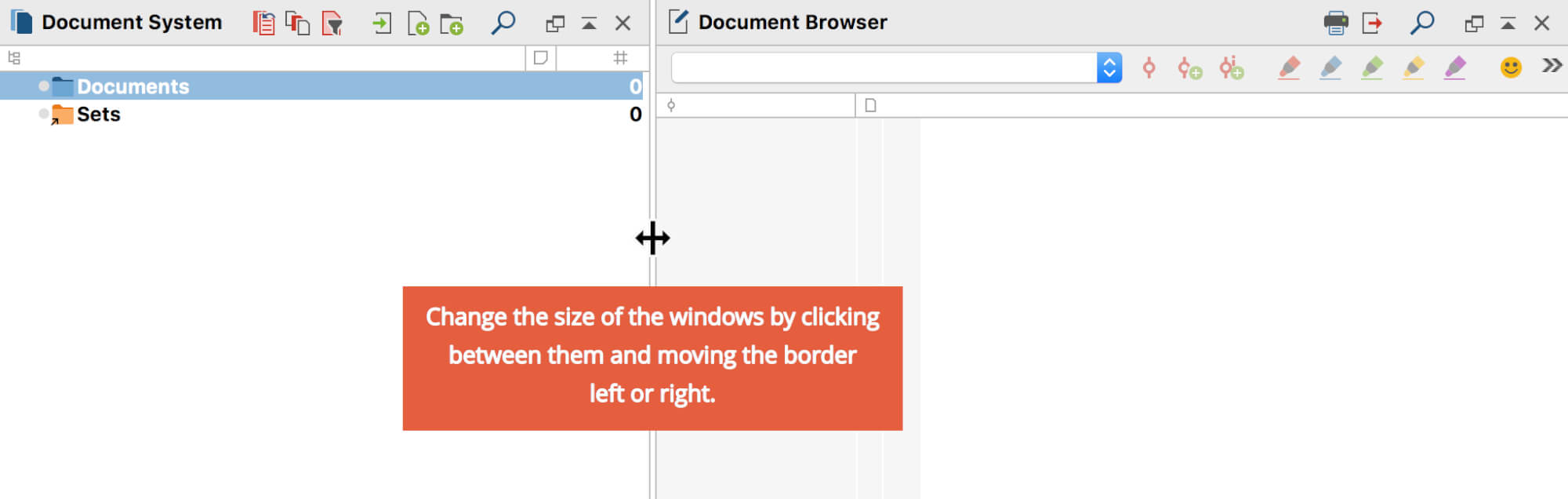Click the Document System panel title icon
Screen dimensions: 1568x499
(21, 22)
